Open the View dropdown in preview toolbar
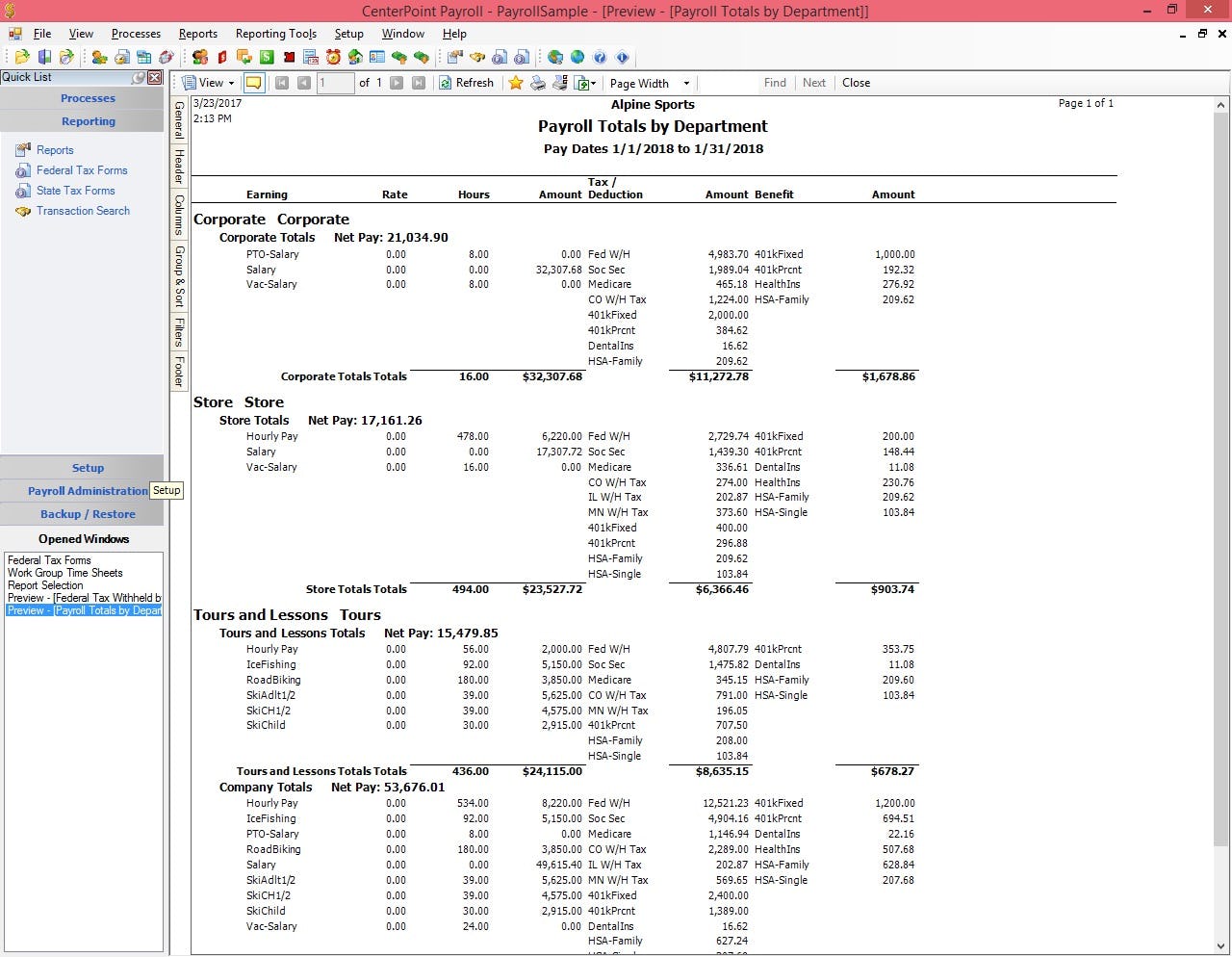 point(208,83)
